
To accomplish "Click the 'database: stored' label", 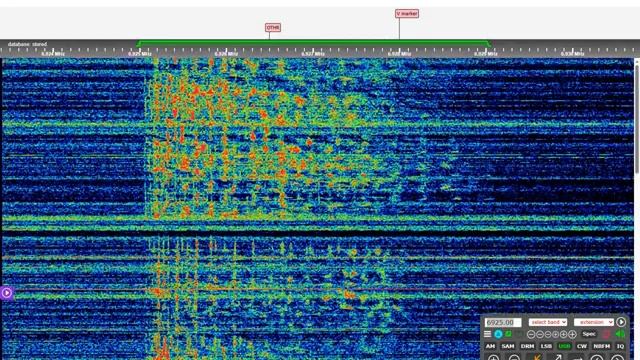I will click(x=27, y=44).
